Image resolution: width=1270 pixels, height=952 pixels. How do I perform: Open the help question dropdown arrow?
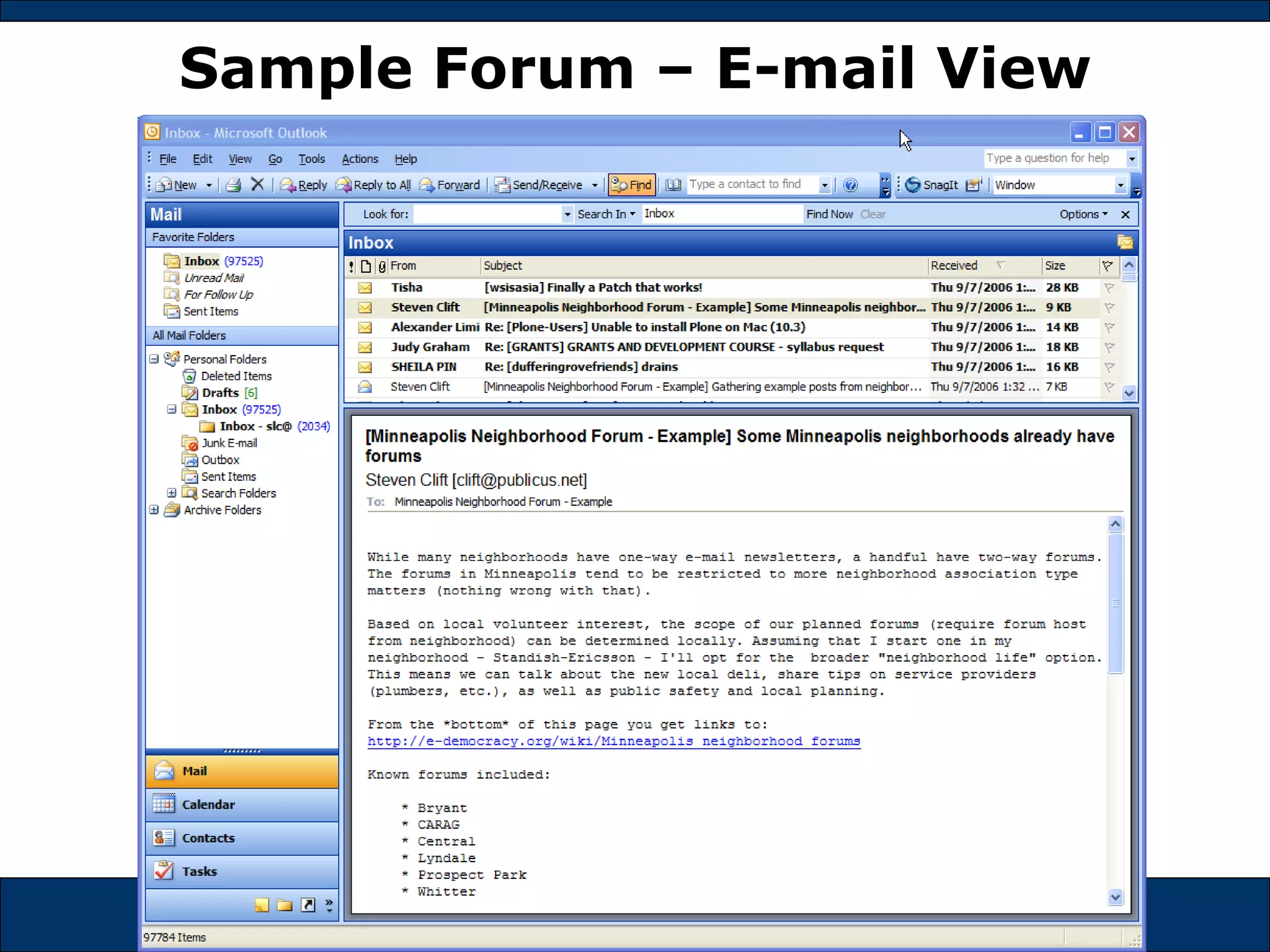[x=1132, y=159]
